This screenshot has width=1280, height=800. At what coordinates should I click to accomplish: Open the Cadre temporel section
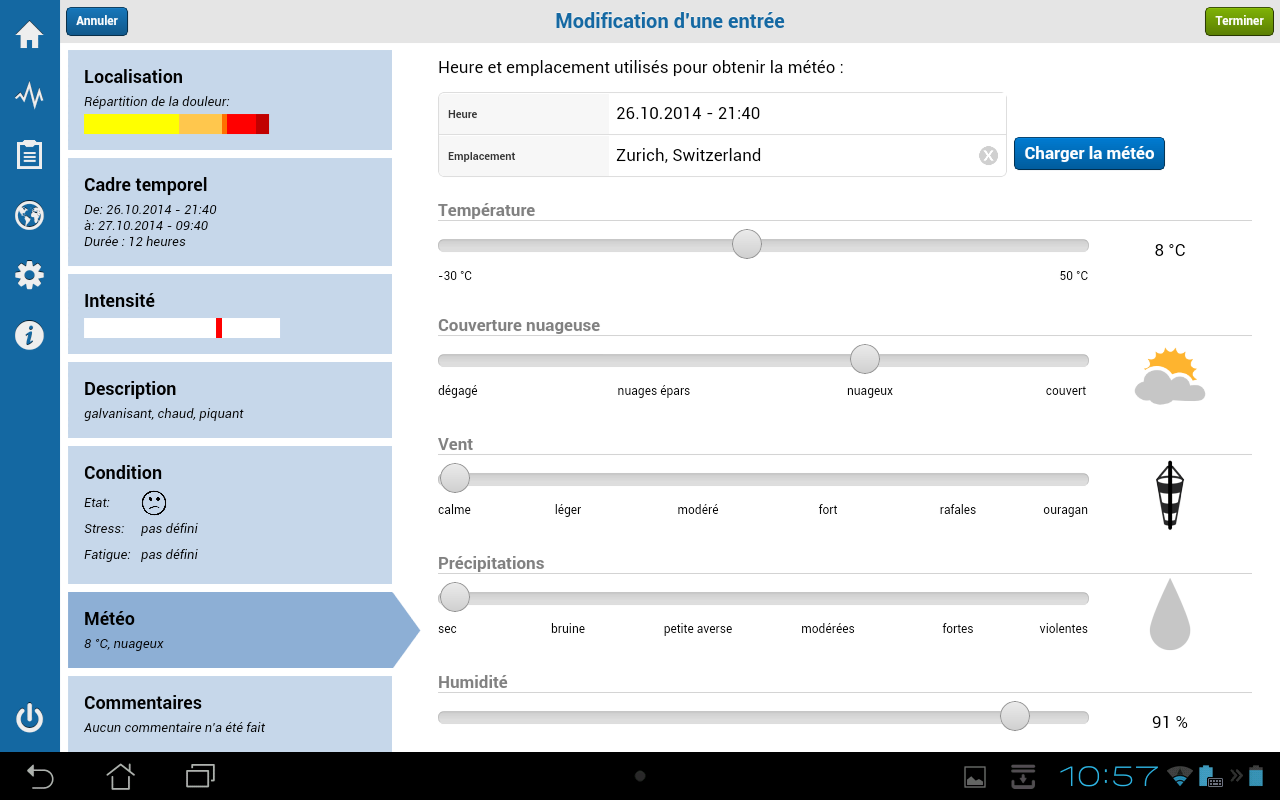point(230,212)
